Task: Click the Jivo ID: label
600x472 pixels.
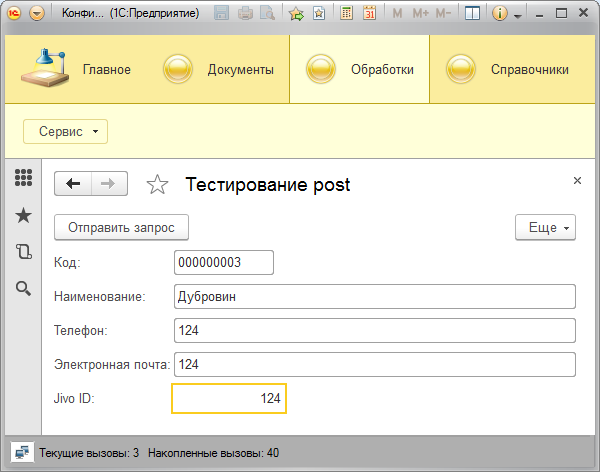Action: (x=74, y=399)
